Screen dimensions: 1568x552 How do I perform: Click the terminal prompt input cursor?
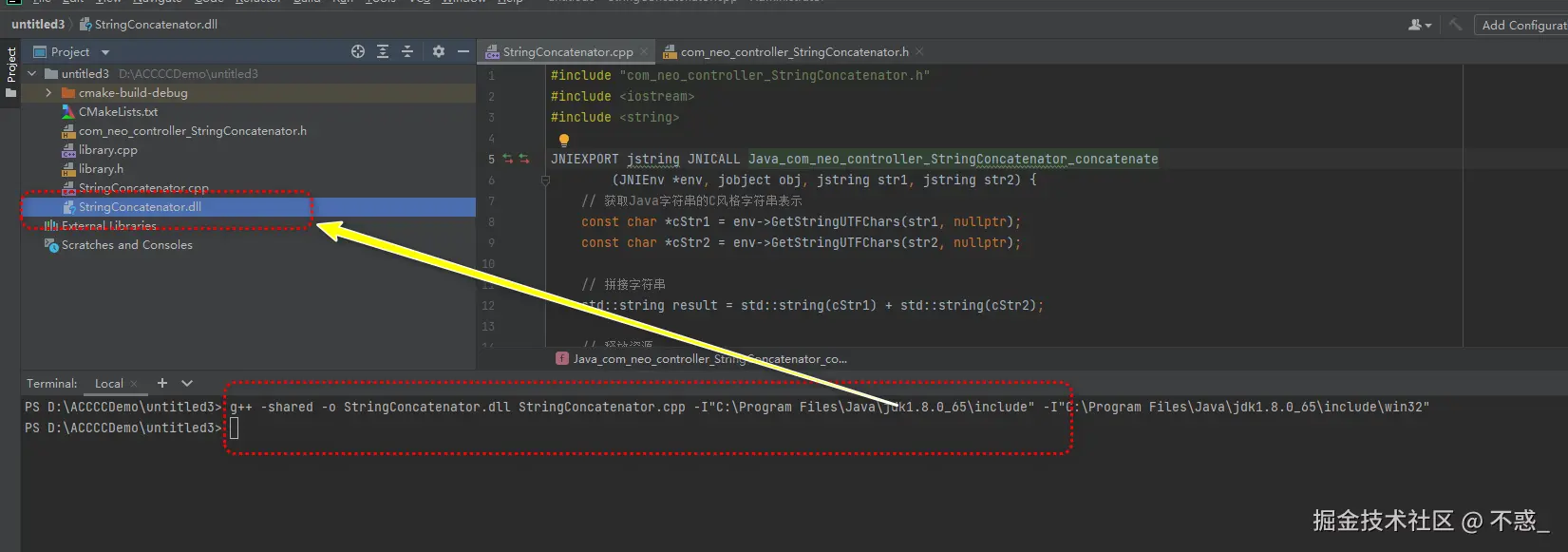[x=235, y=428]
